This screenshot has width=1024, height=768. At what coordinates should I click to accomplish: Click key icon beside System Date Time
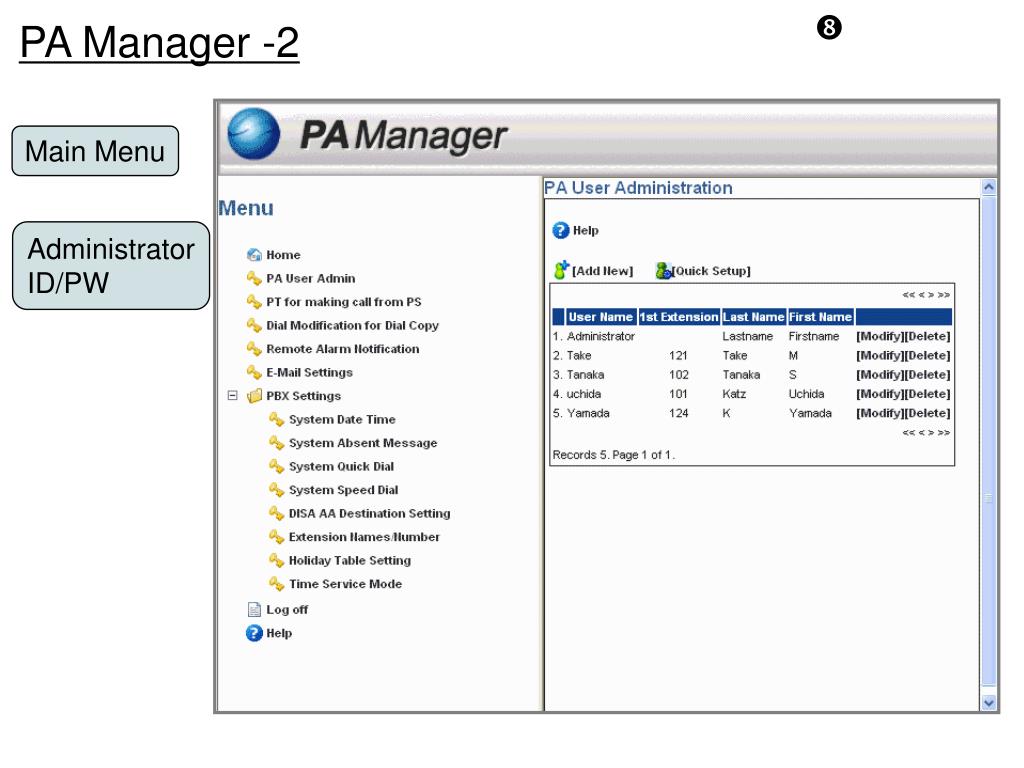277,419
